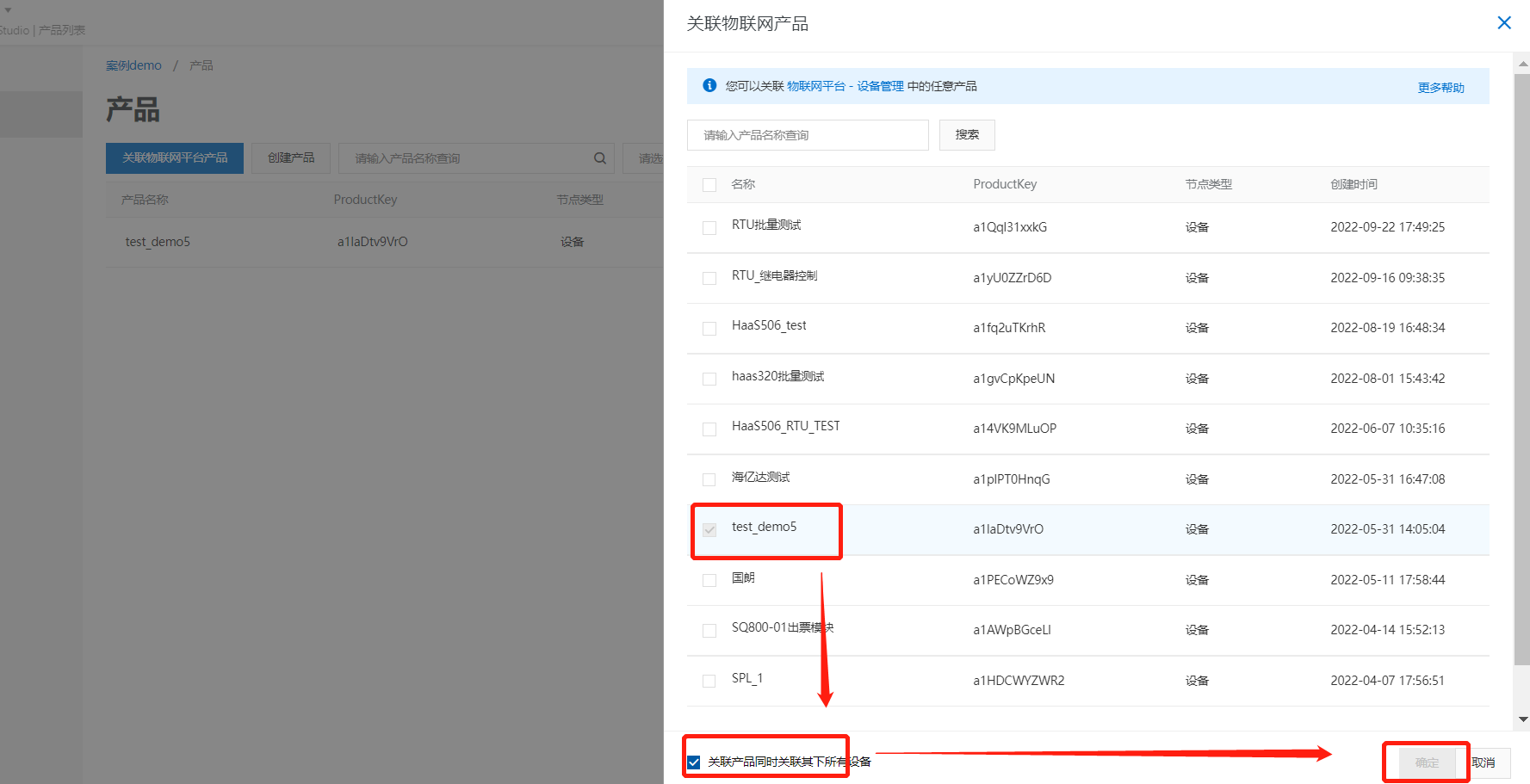Click a1HDCWYZWR2 product key
Viewport: 1530px width, 784px height.
point(1019,681)
